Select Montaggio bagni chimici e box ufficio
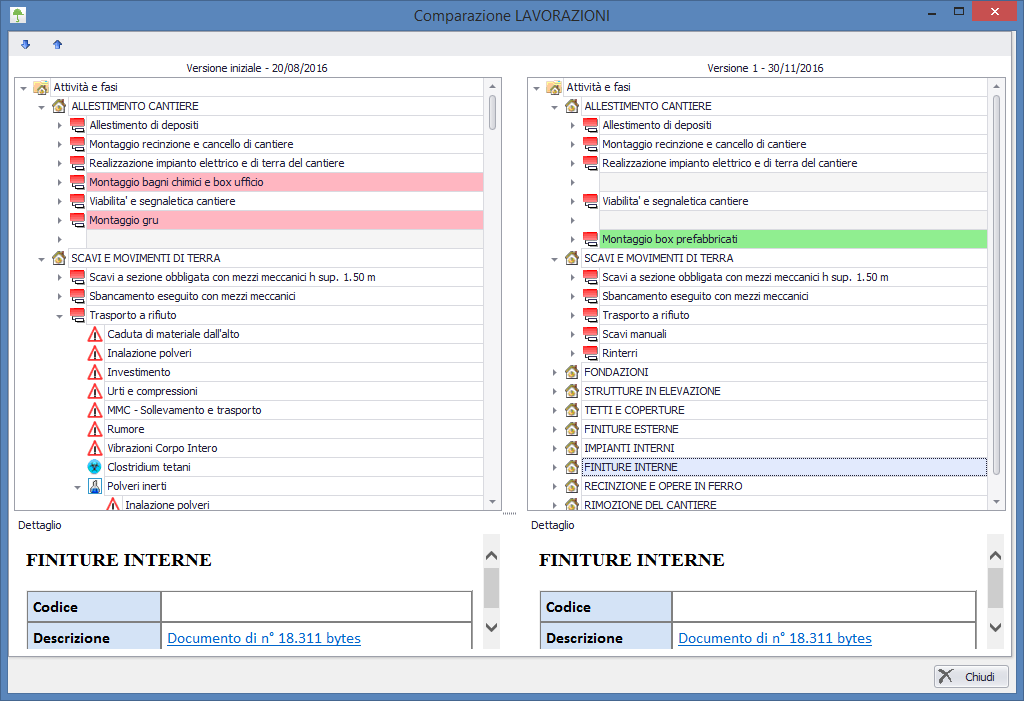The height and width of the screenshot is (701, 1024). [x=179, y=182]
